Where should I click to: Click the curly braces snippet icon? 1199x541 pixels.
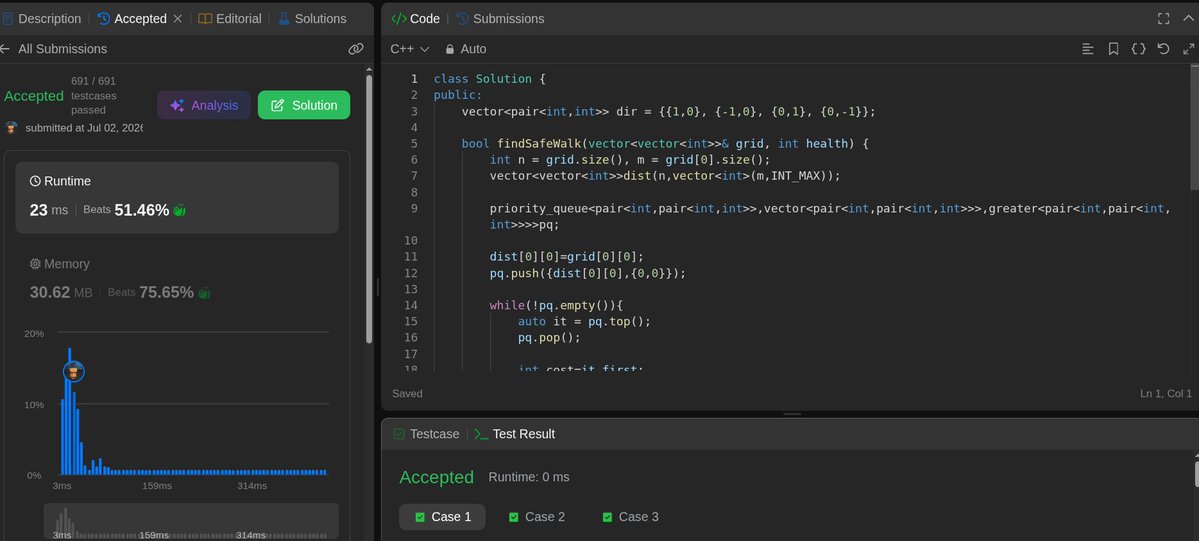1139,49
